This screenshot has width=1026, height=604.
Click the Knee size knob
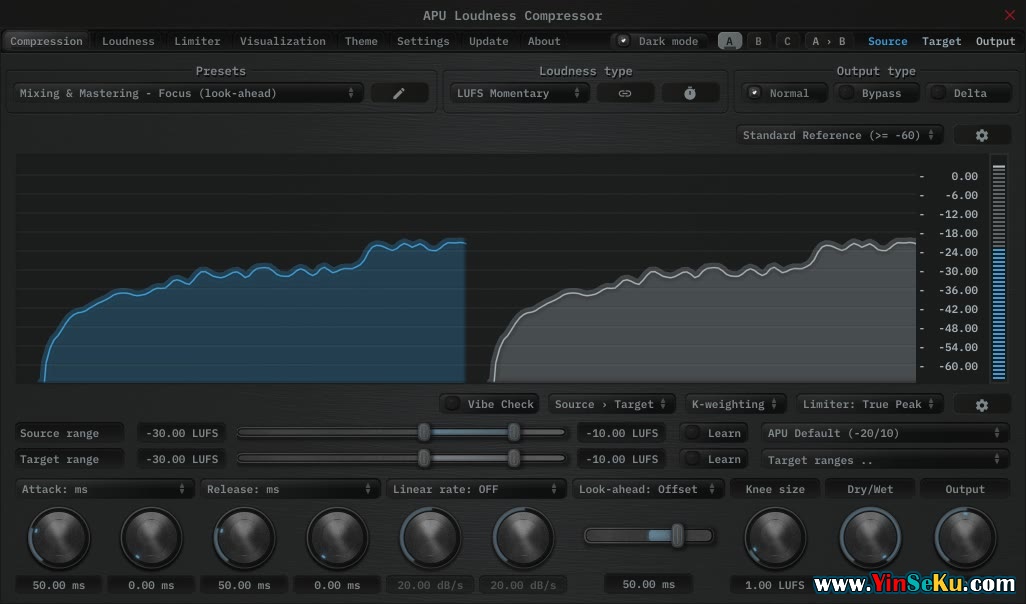click(776, 538)
